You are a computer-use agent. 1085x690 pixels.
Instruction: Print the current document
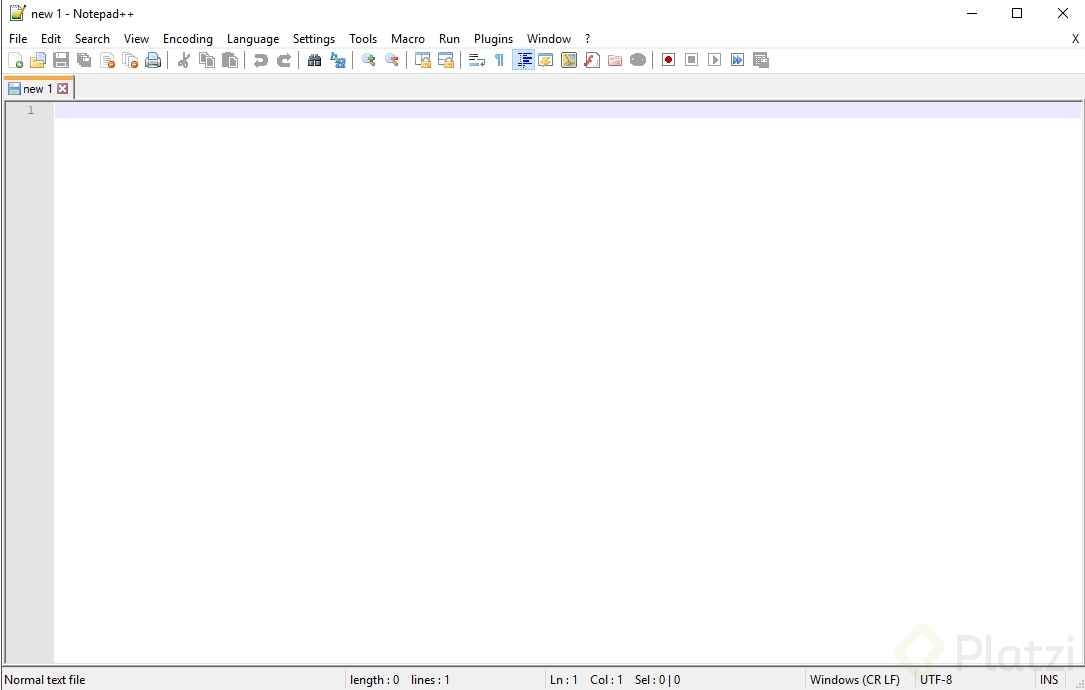tap(153, 60)
